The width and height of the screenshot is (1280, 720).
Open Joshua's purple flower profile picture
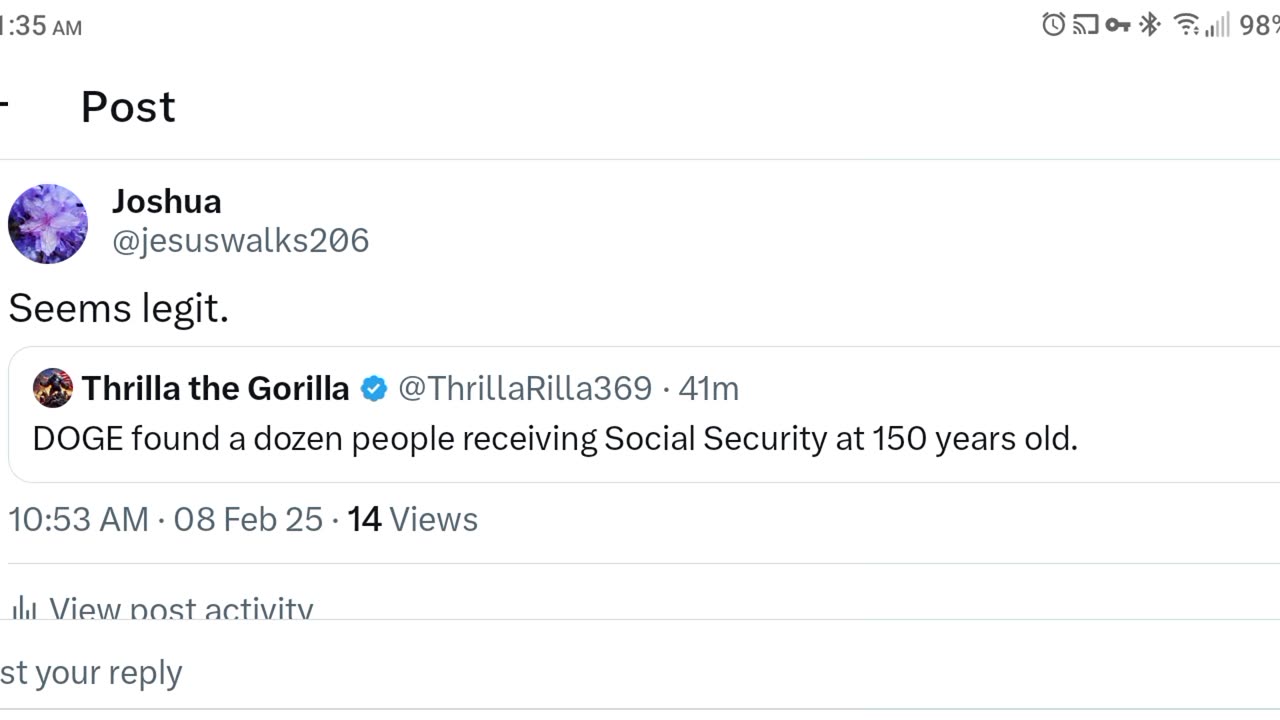[47, 223]
